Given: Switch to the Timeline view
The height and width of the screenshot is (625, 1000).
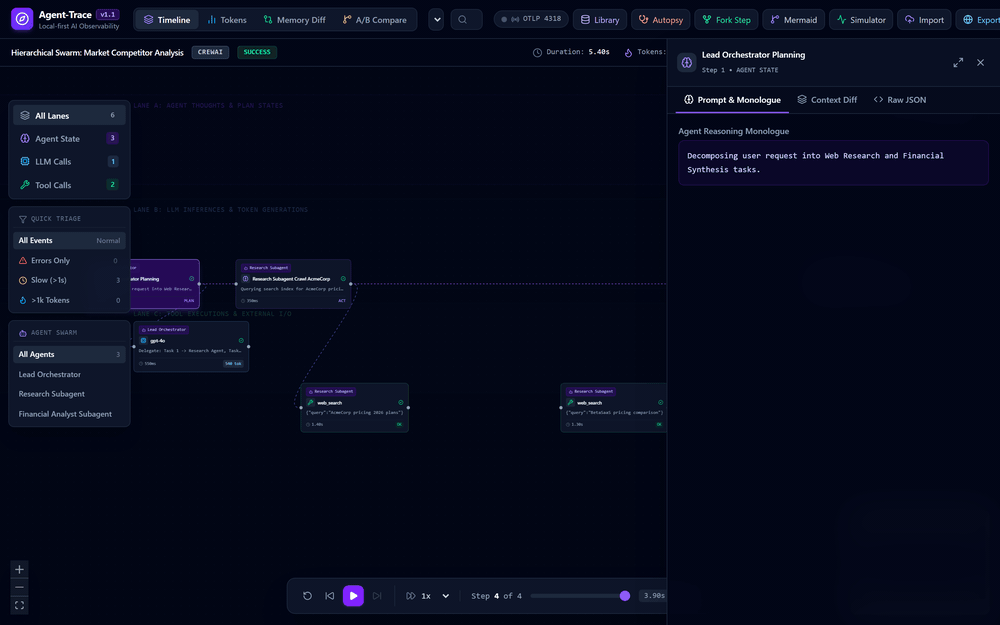Looking at the screenshot, I should coord(167,20).
